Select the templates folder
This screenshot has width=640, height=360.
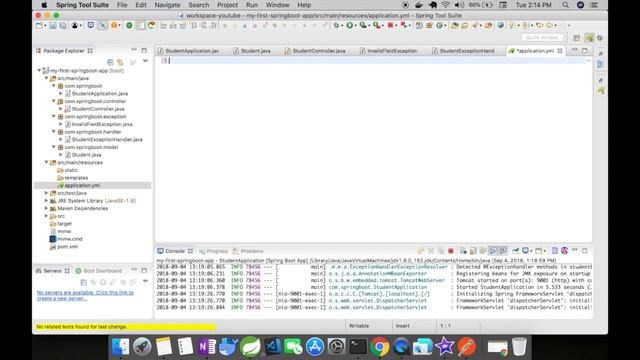point(76,178)
